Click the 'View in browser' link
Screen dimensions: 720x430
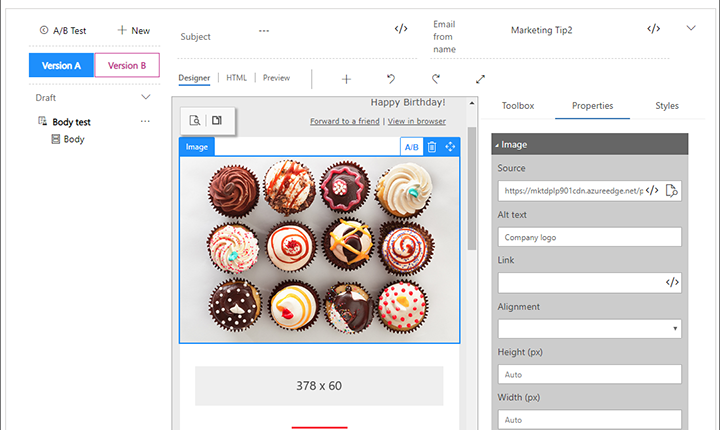pyautogui.click(x=417, y=121)
